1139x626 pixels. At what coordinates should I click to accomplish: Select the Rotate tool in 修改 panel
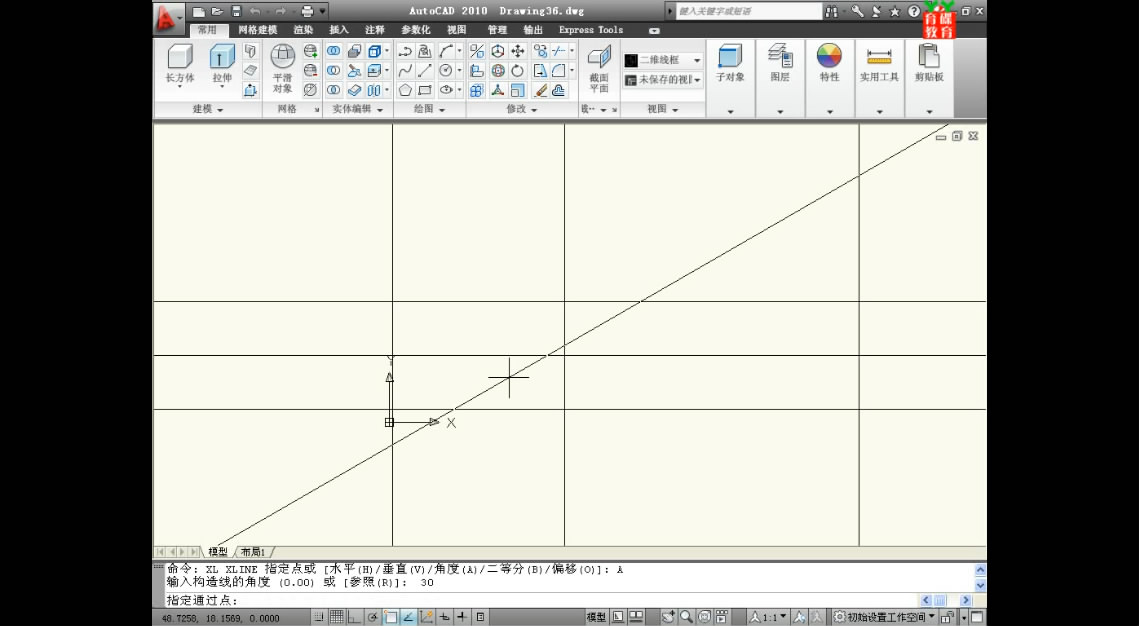[518, 70]
